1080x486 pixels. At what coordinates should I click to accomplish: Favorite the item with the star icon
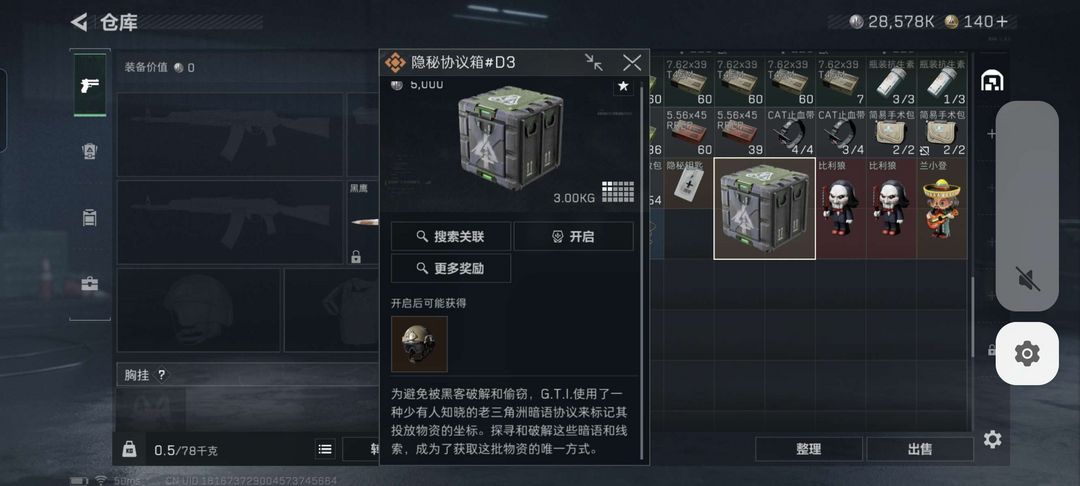(623, 86)
